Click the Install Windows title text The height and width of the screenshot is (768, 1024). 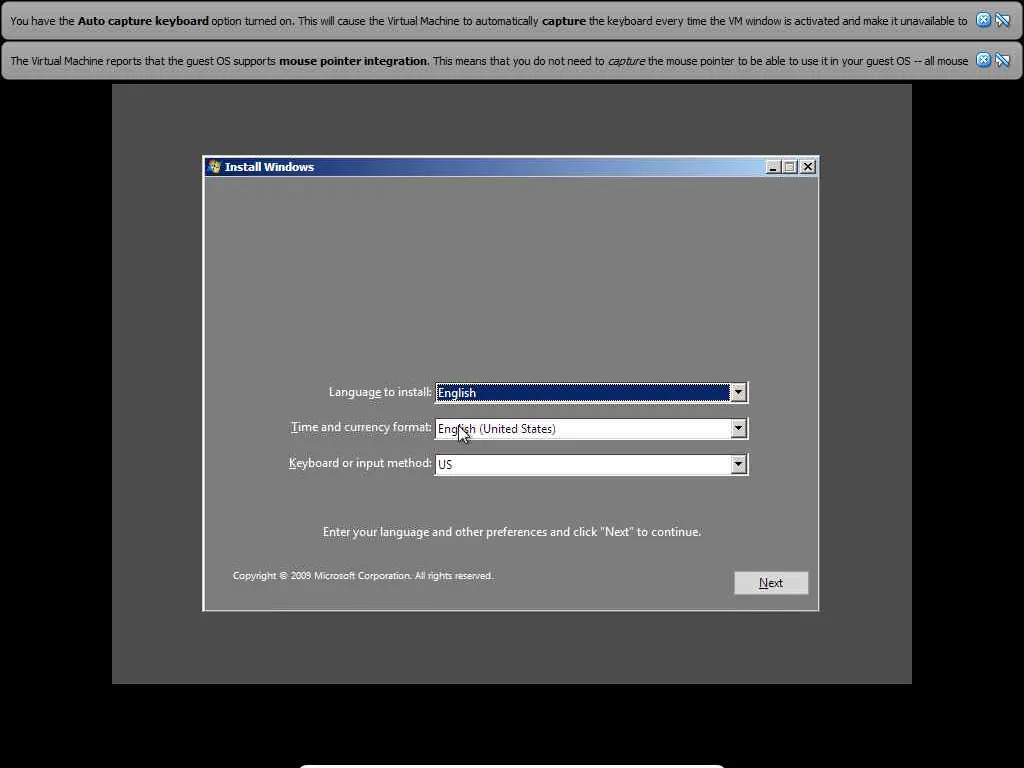[269, 167]
